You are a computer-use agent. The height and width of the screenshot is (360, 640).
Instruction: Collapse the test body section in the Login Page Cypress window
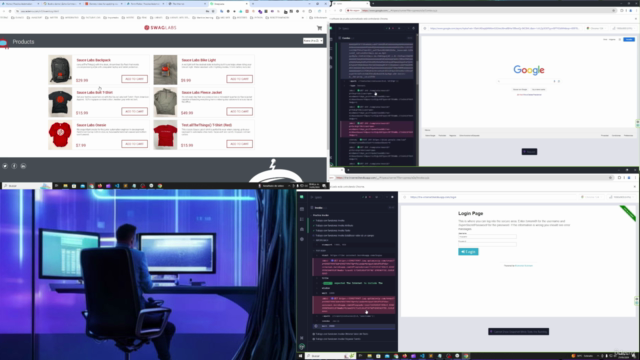point(321,250)
